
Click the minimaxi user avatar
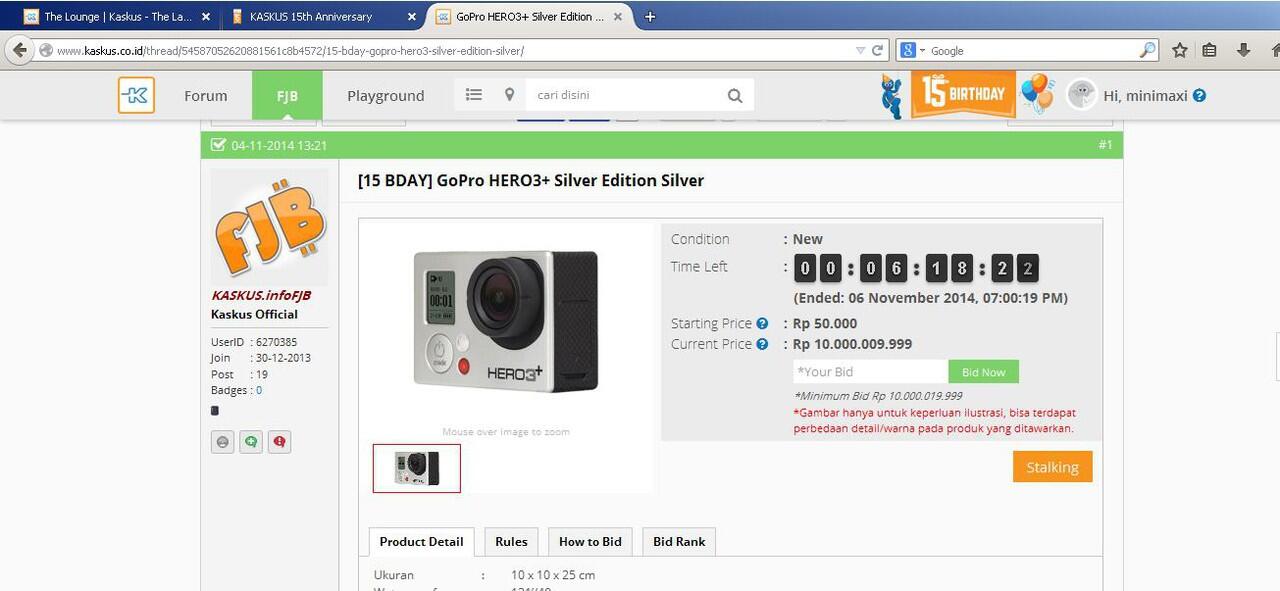(x=1081, y=94)
